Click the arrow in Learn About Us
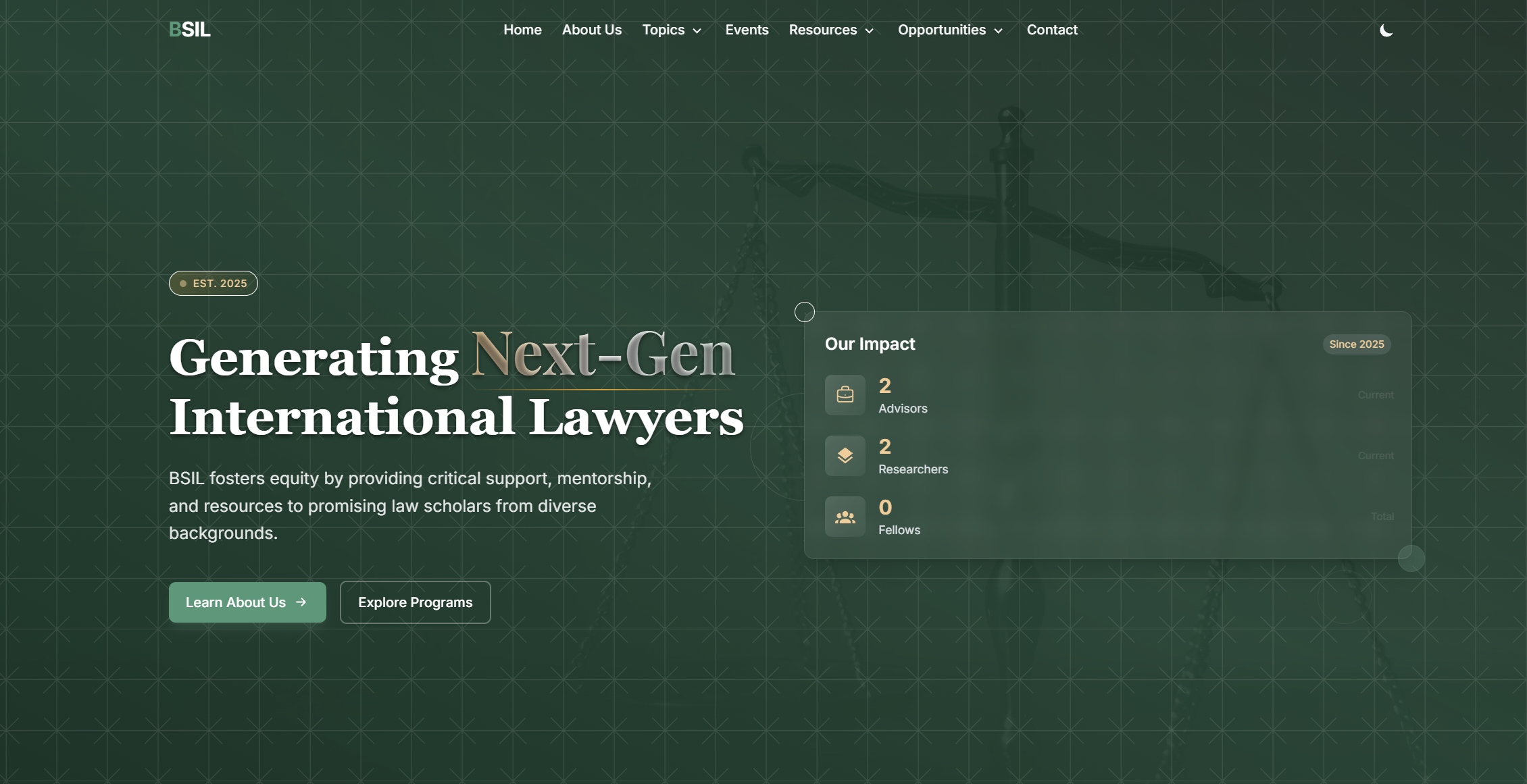This screenshot has height=784, width=1527. pyautogui.click(x=301, y=602)
